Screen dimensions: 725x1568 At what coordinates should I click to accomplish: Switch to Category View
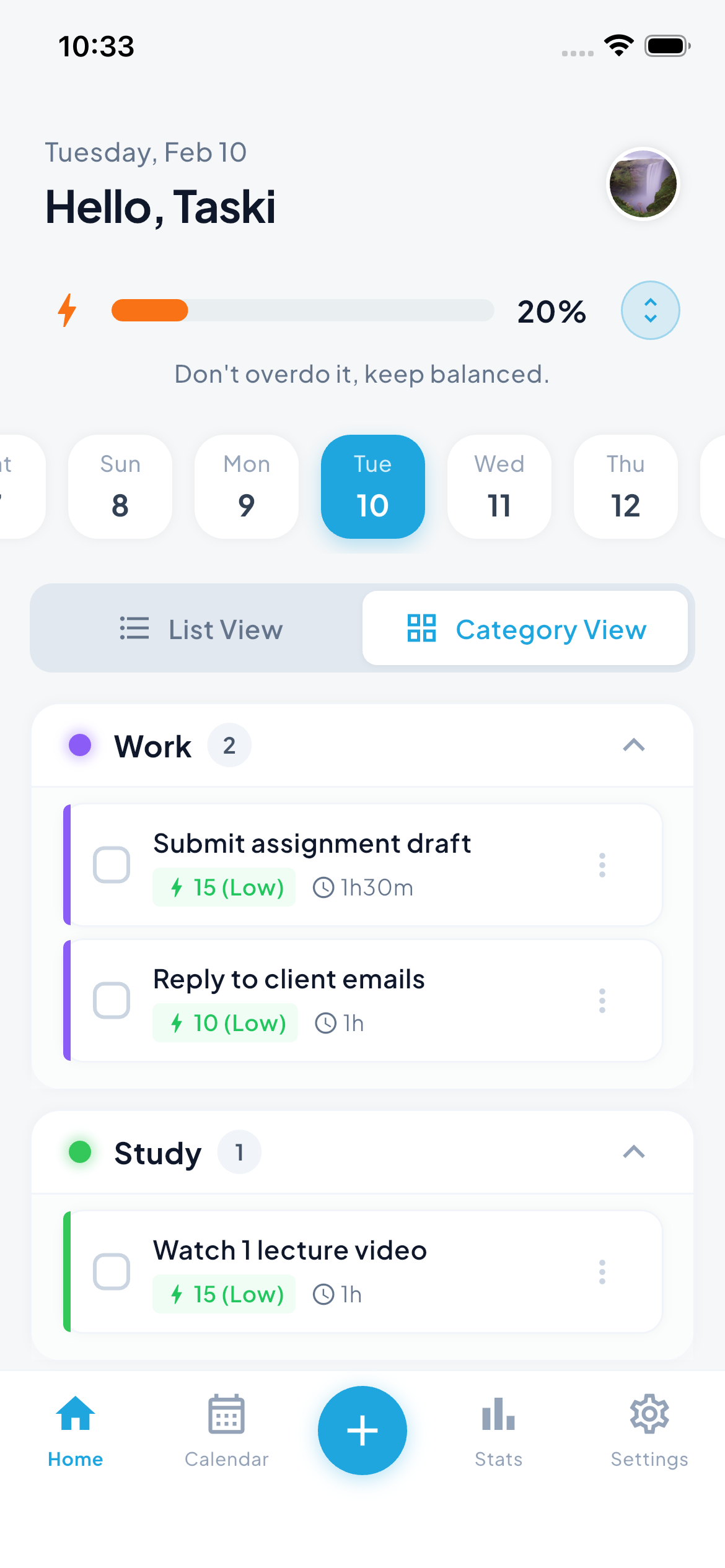(x=525, y=629)
